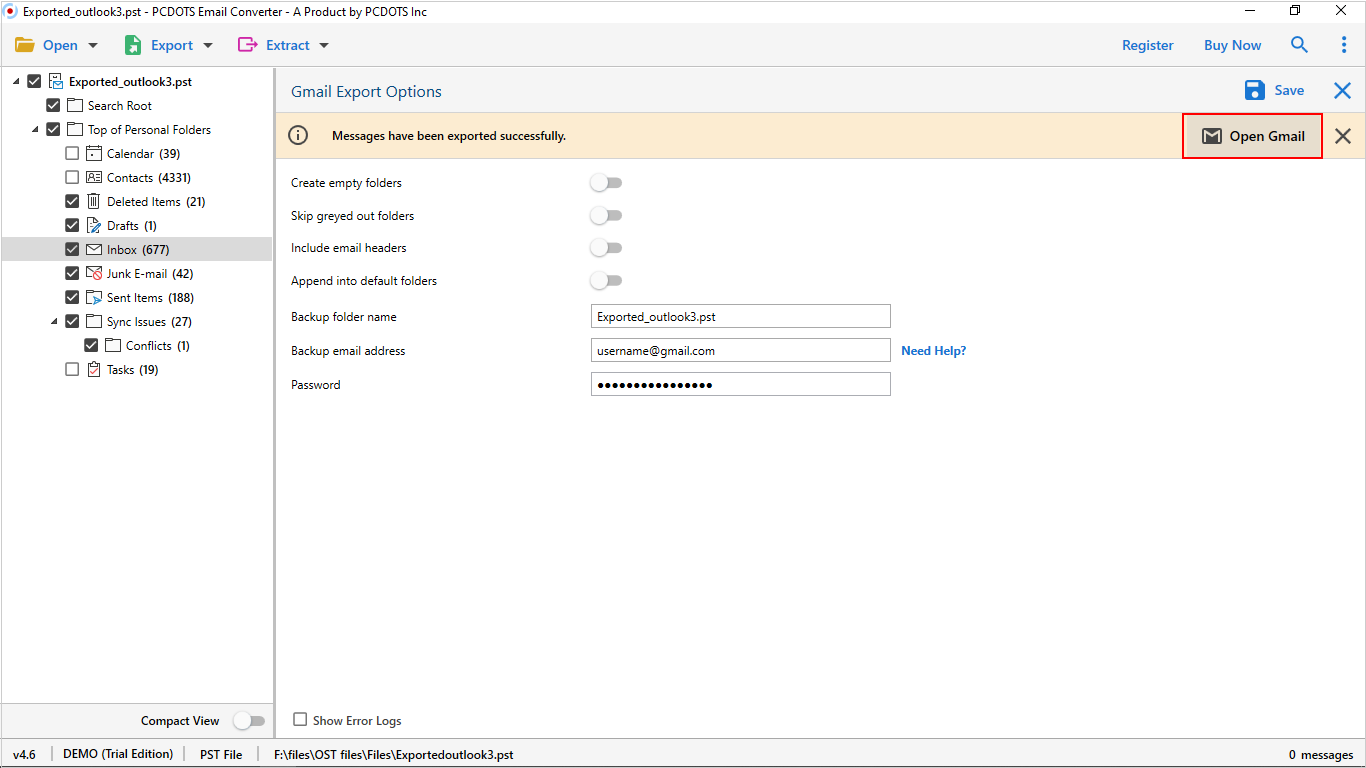The width and height of the screenshot is (1366, 768).
Task: Collapse the Exported_outlook3.pst tree node
Action: (16, 82)
